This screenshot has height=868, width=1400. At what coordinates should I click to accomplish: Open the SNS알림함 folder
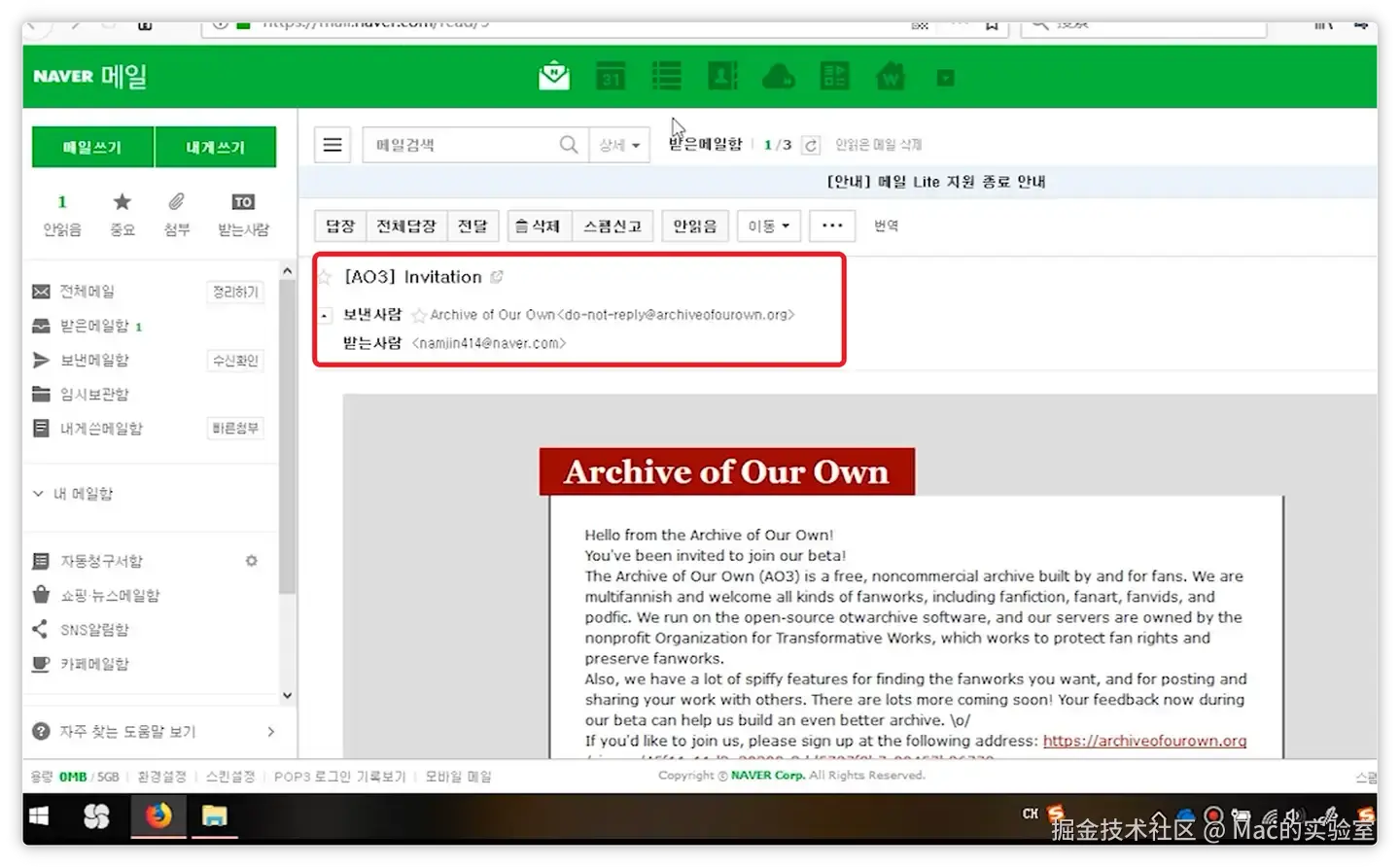pyautogui.click(x=94, y=630)
